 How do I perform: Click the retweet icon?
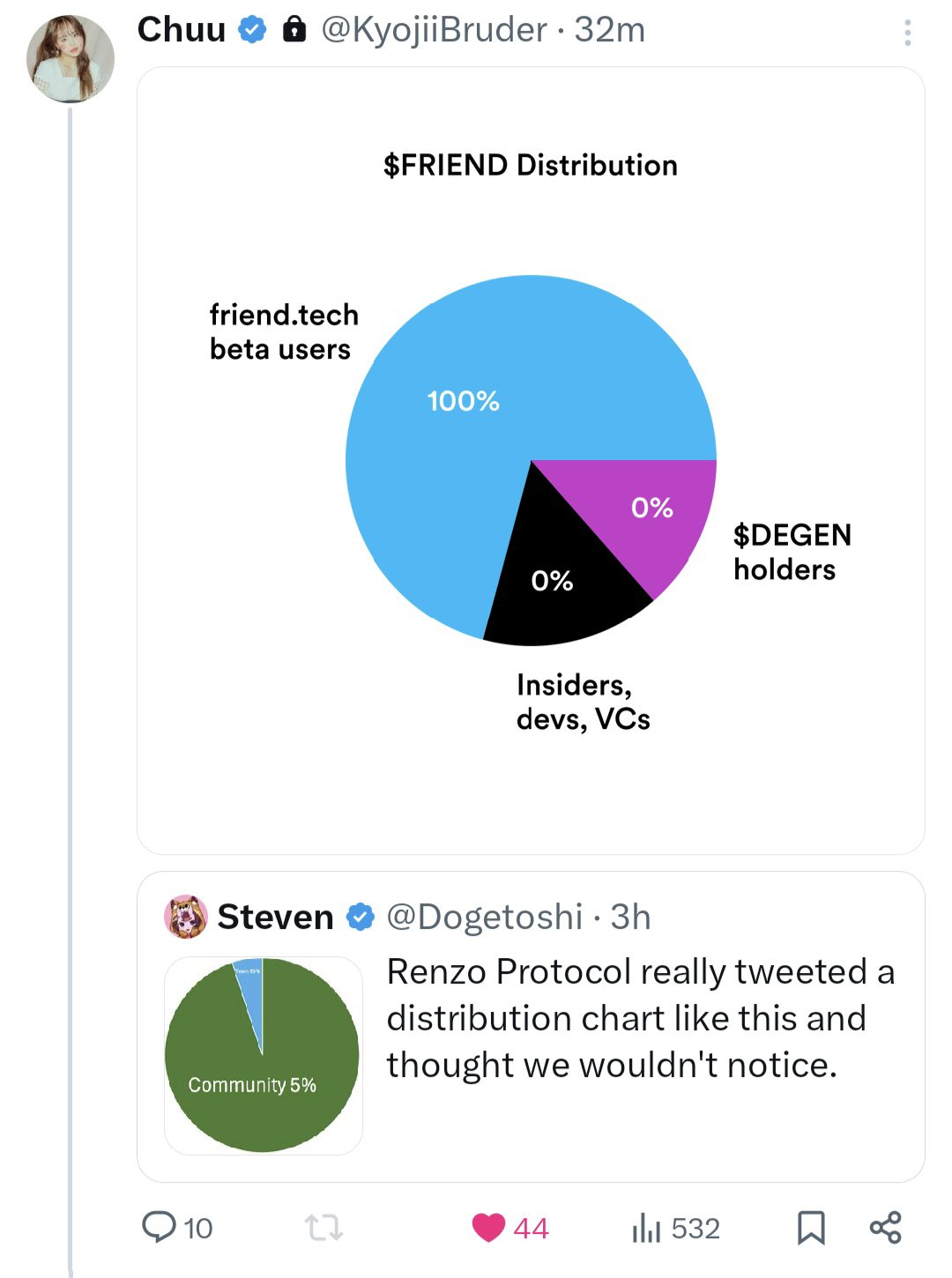coord(324,1227)
